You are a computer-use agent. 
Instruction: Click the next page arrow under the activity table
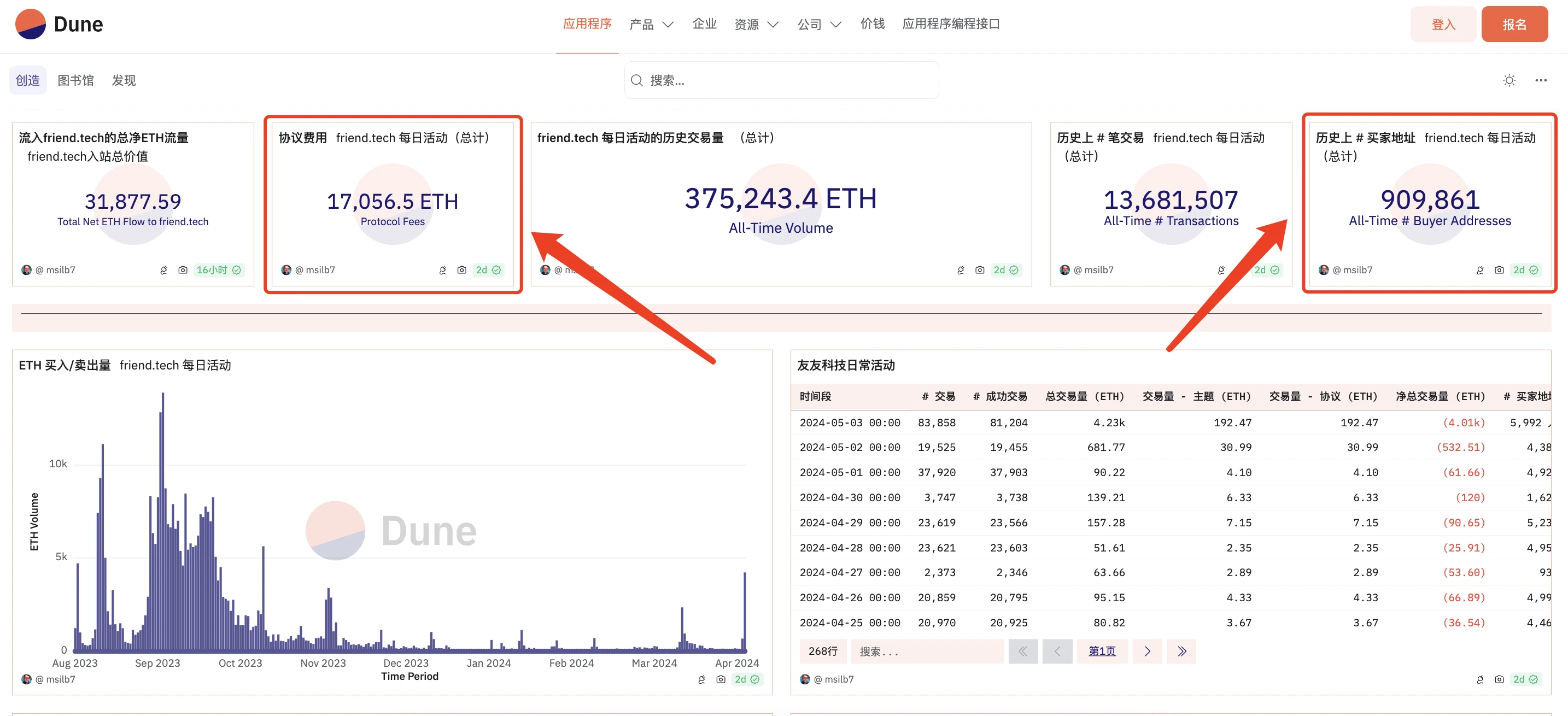(1147, 651)
